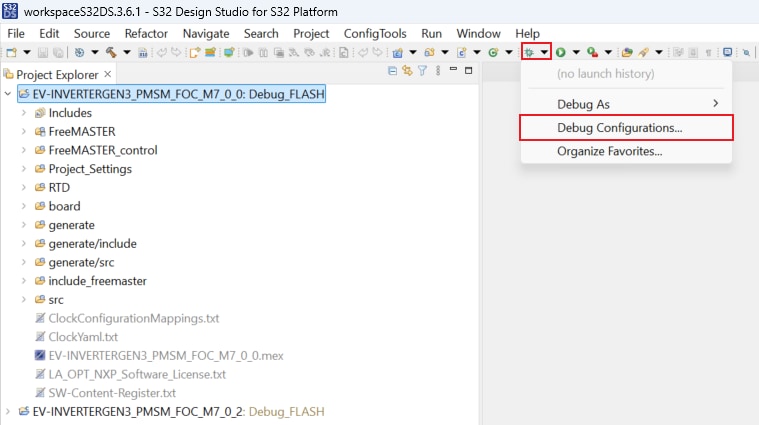Open dropdown arrow next to Debug icon

click(x=544, y=52)
